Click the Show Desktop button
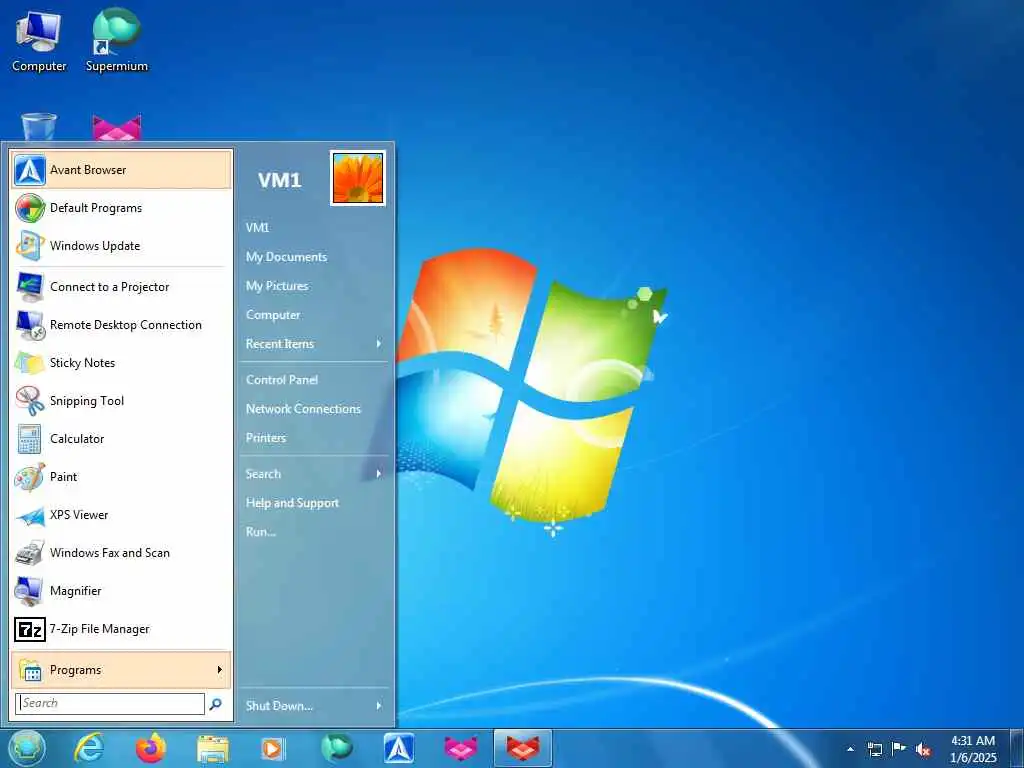This screenshot has width=1024, height=768. pos(1017,749)
